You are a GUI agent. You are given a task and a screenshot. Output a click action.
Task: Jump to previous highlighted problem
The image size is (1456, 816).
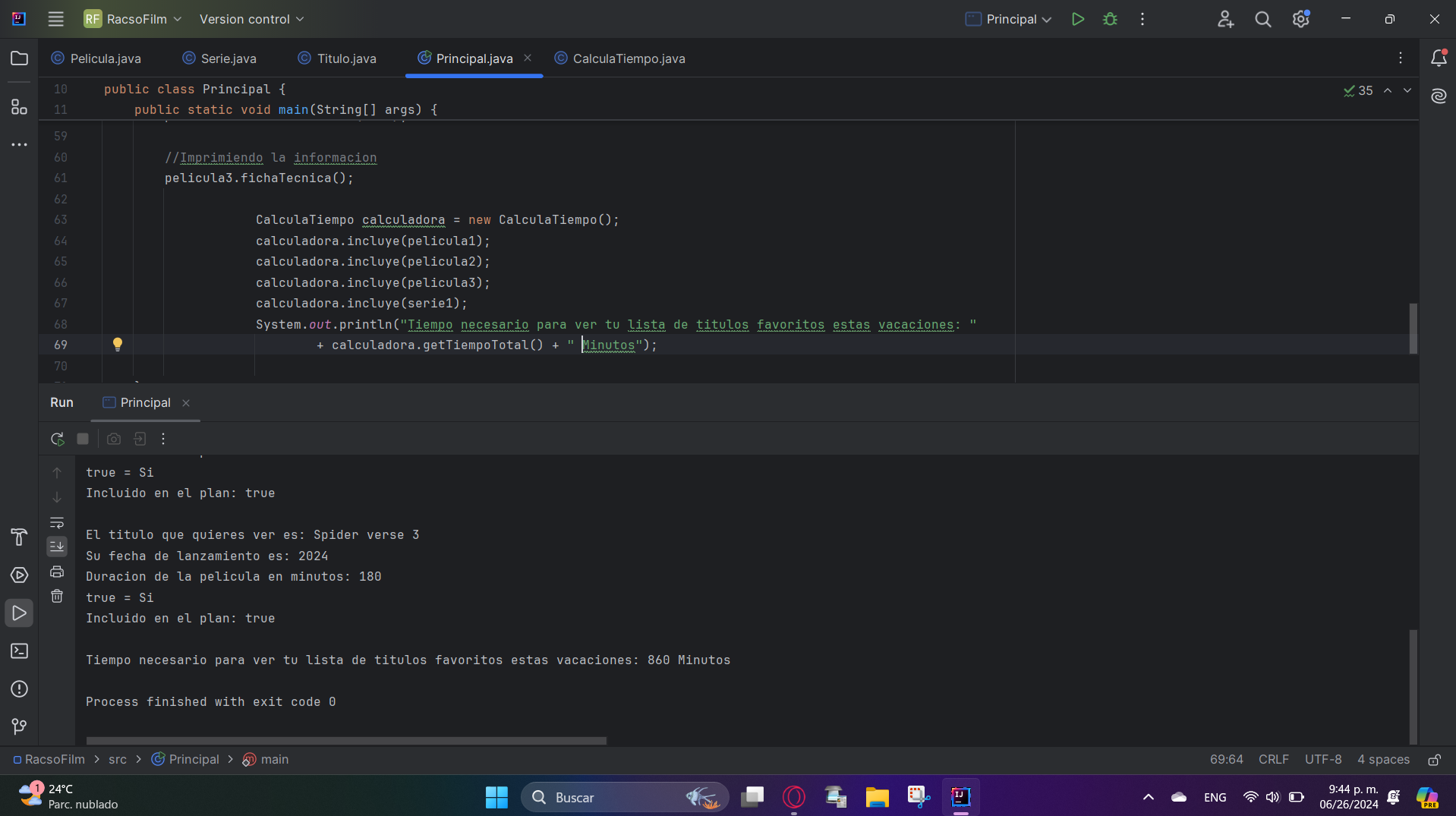point(1388,90)
